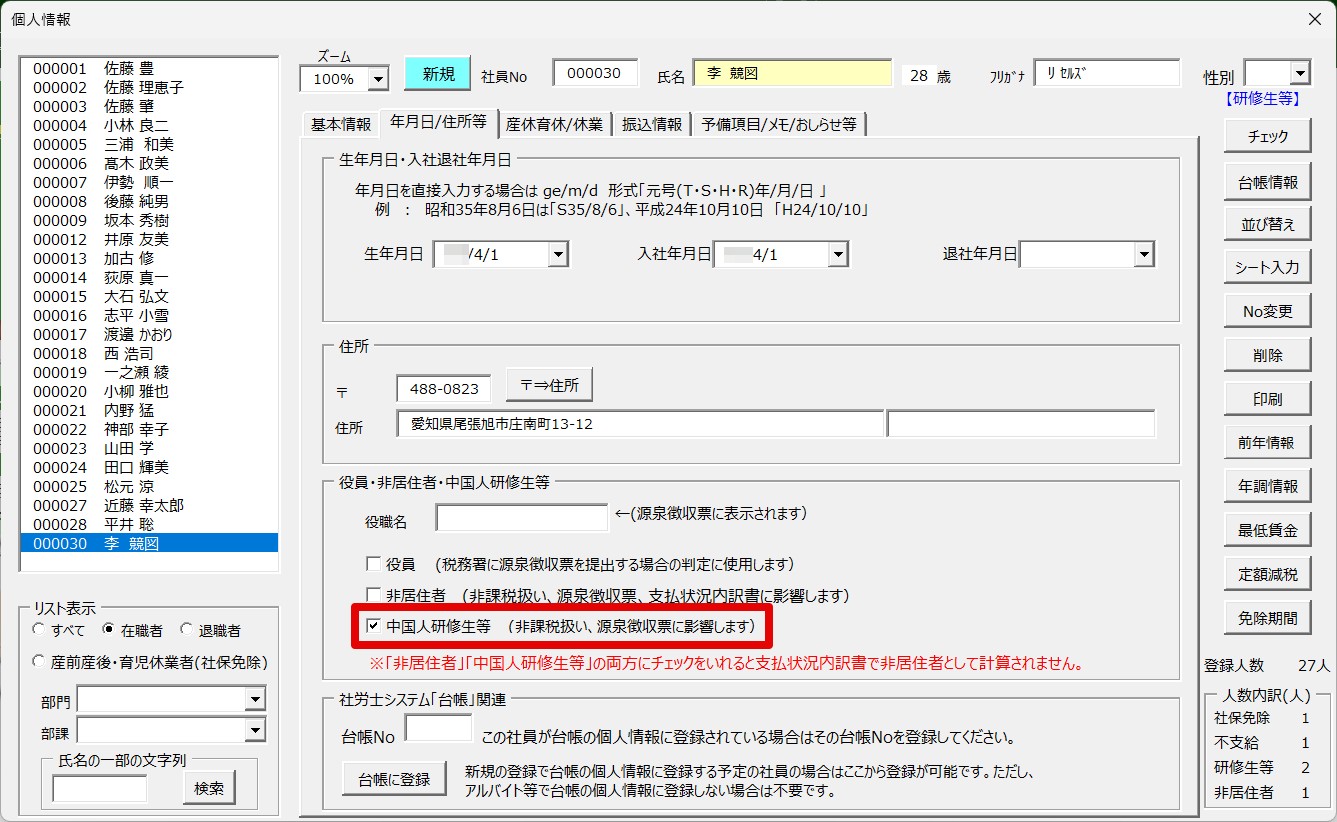Screen dimensions: 1337x822
Task: Open the ズーム percentage dropdown
Action: click(x=378, y=78)
